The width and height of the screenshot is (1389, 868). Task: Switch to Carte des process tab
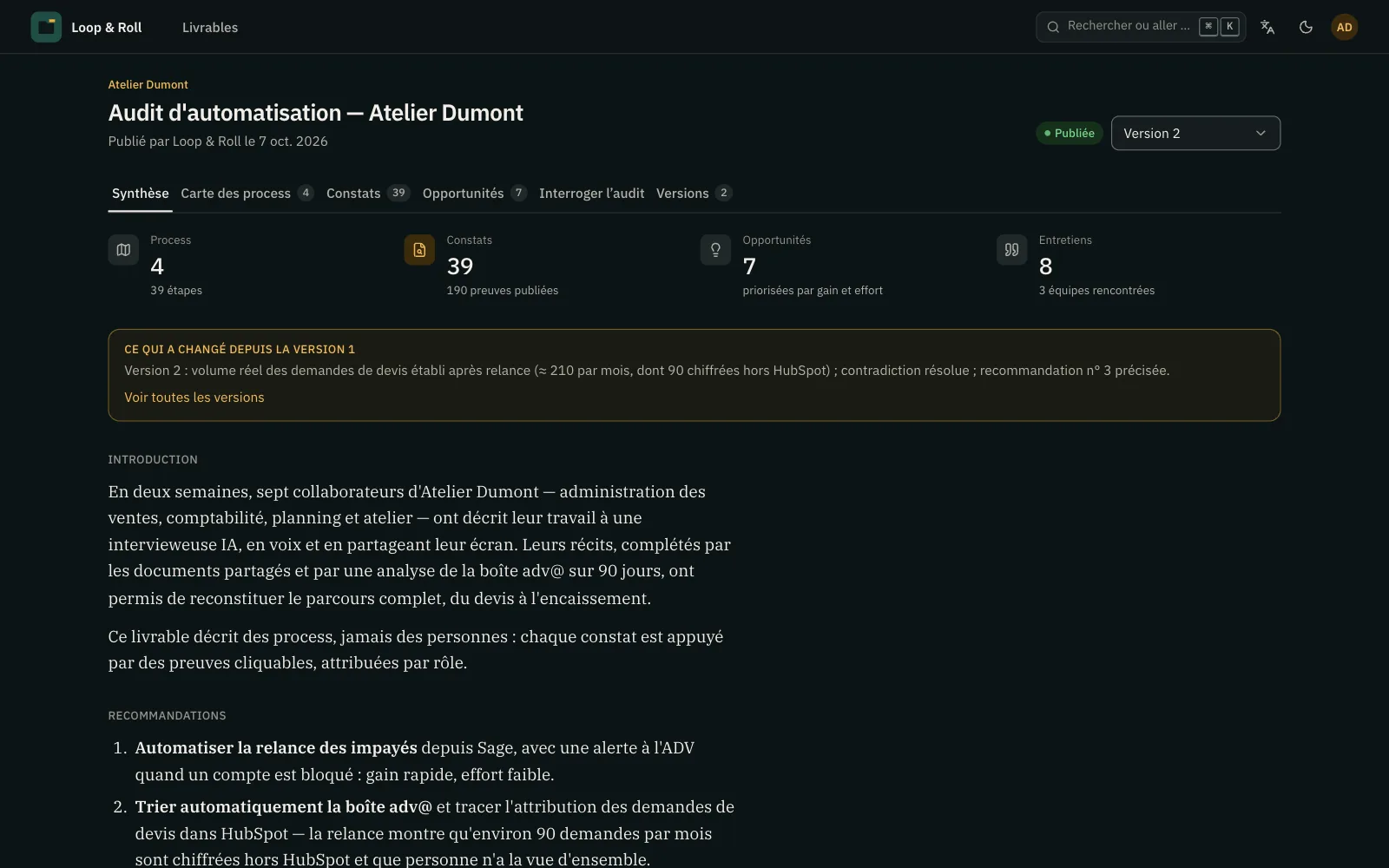point(247,193)
